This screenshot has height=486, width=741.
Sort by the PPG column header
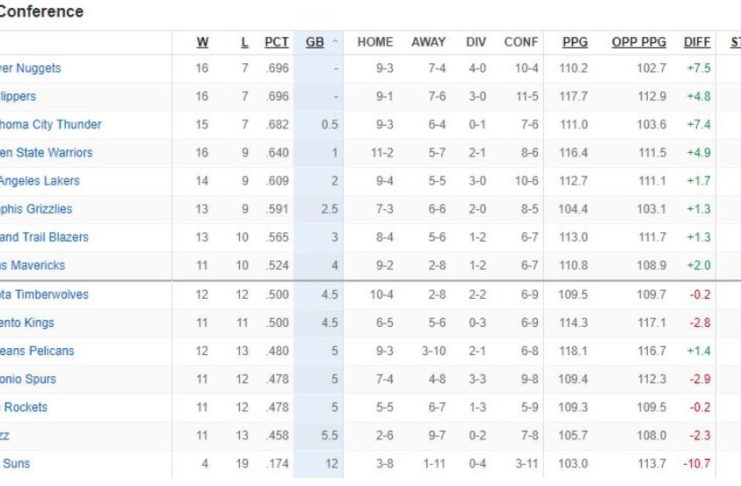(575, 42)
